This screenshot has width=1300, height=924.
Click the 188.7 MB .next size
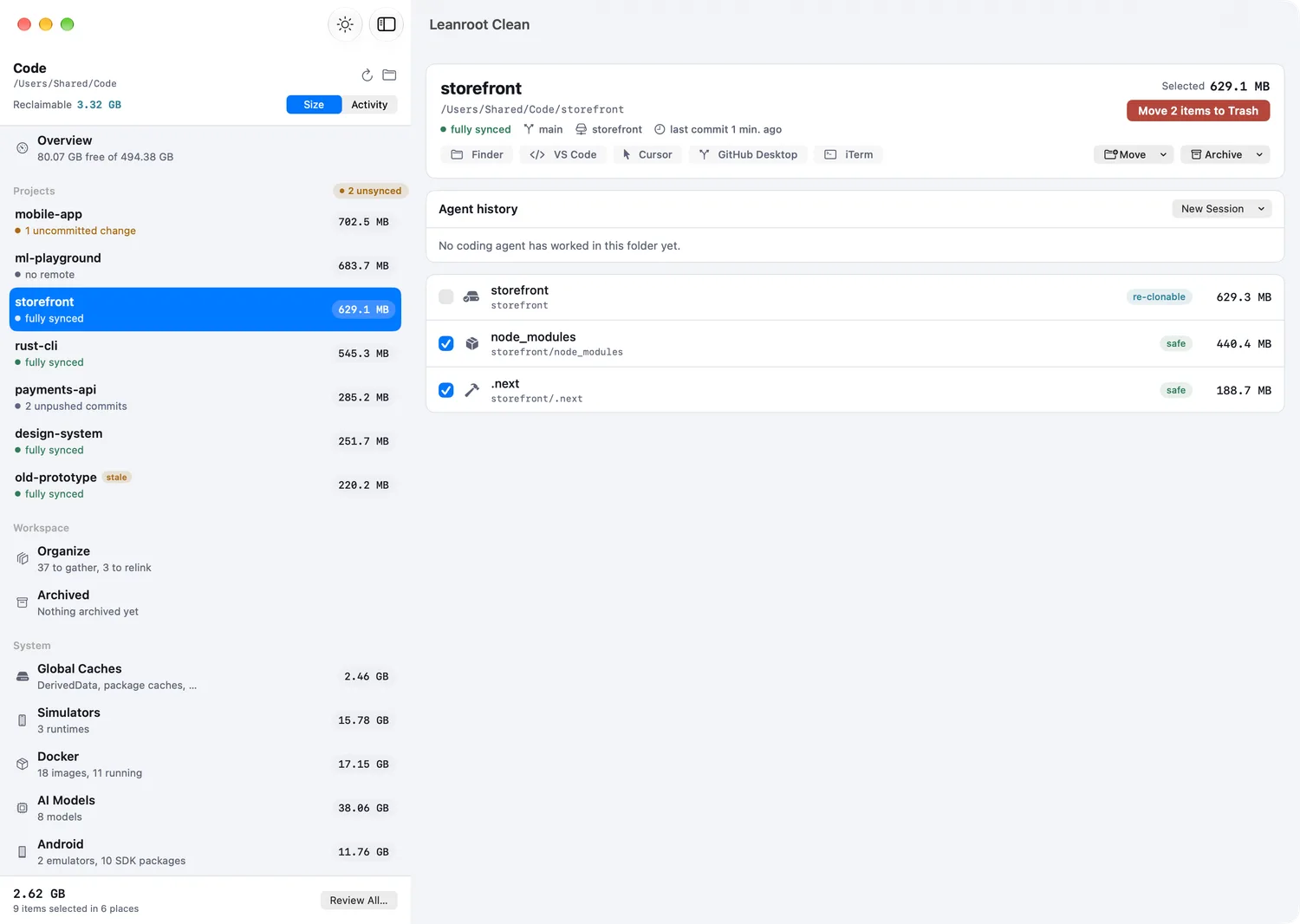[1244, 390]
